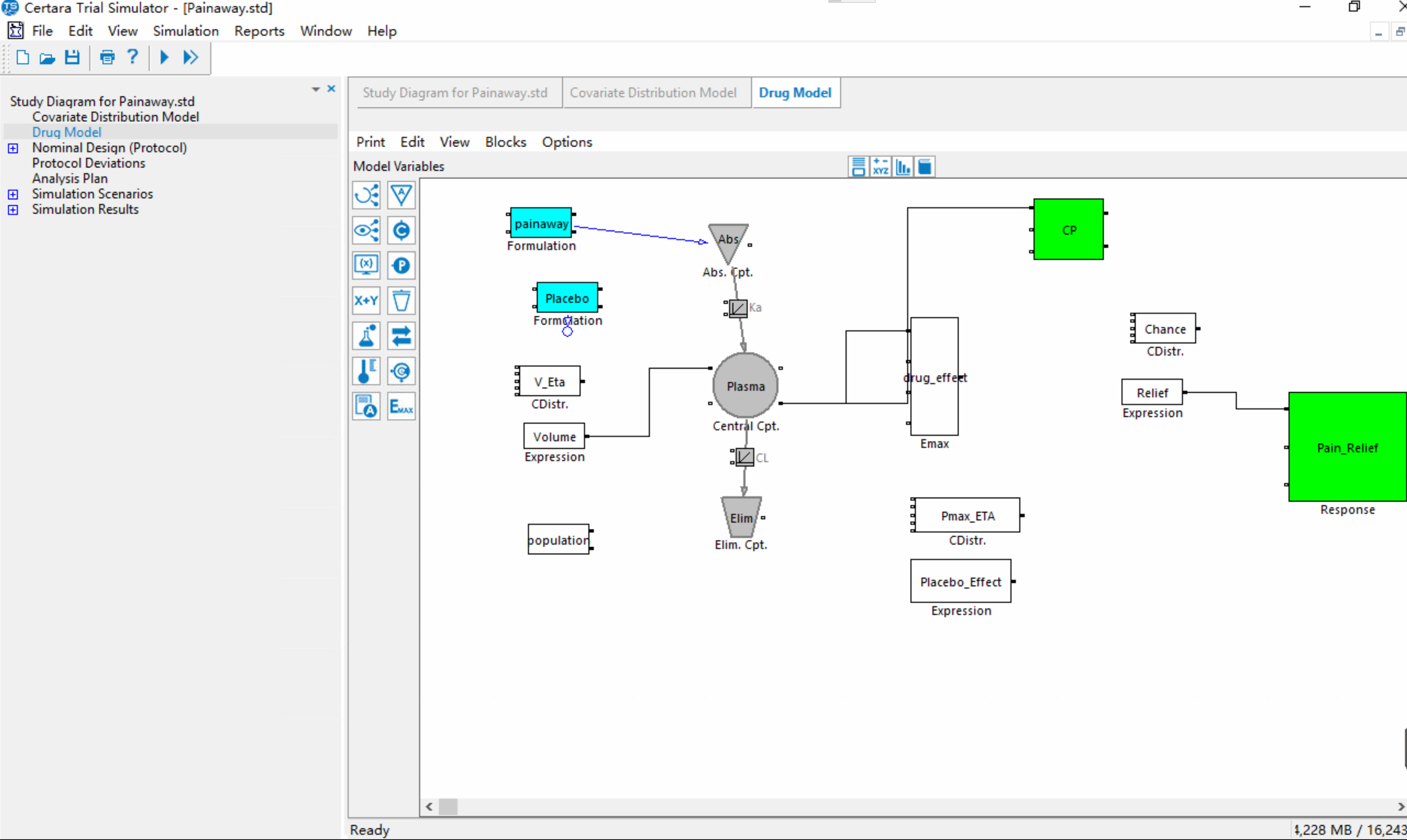Select the thermometer block tool
Image resolution: width=1407 pixels, height=840 pixels.
tap(366, 371)
